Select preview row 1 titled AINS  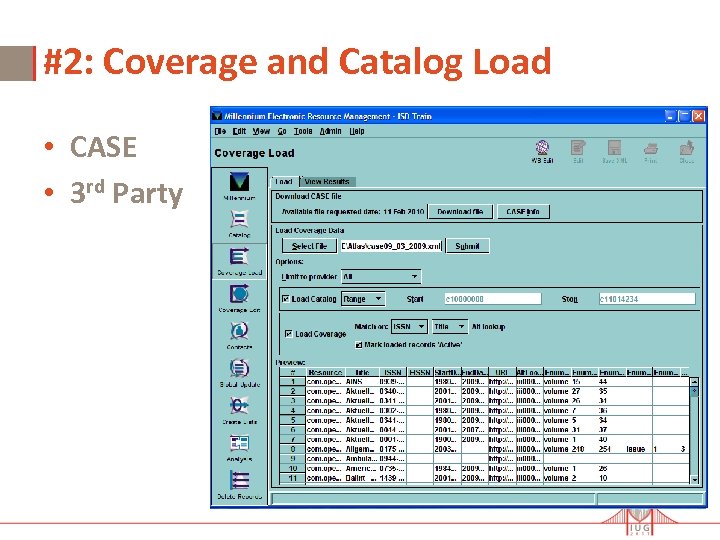tap(484, 382)
